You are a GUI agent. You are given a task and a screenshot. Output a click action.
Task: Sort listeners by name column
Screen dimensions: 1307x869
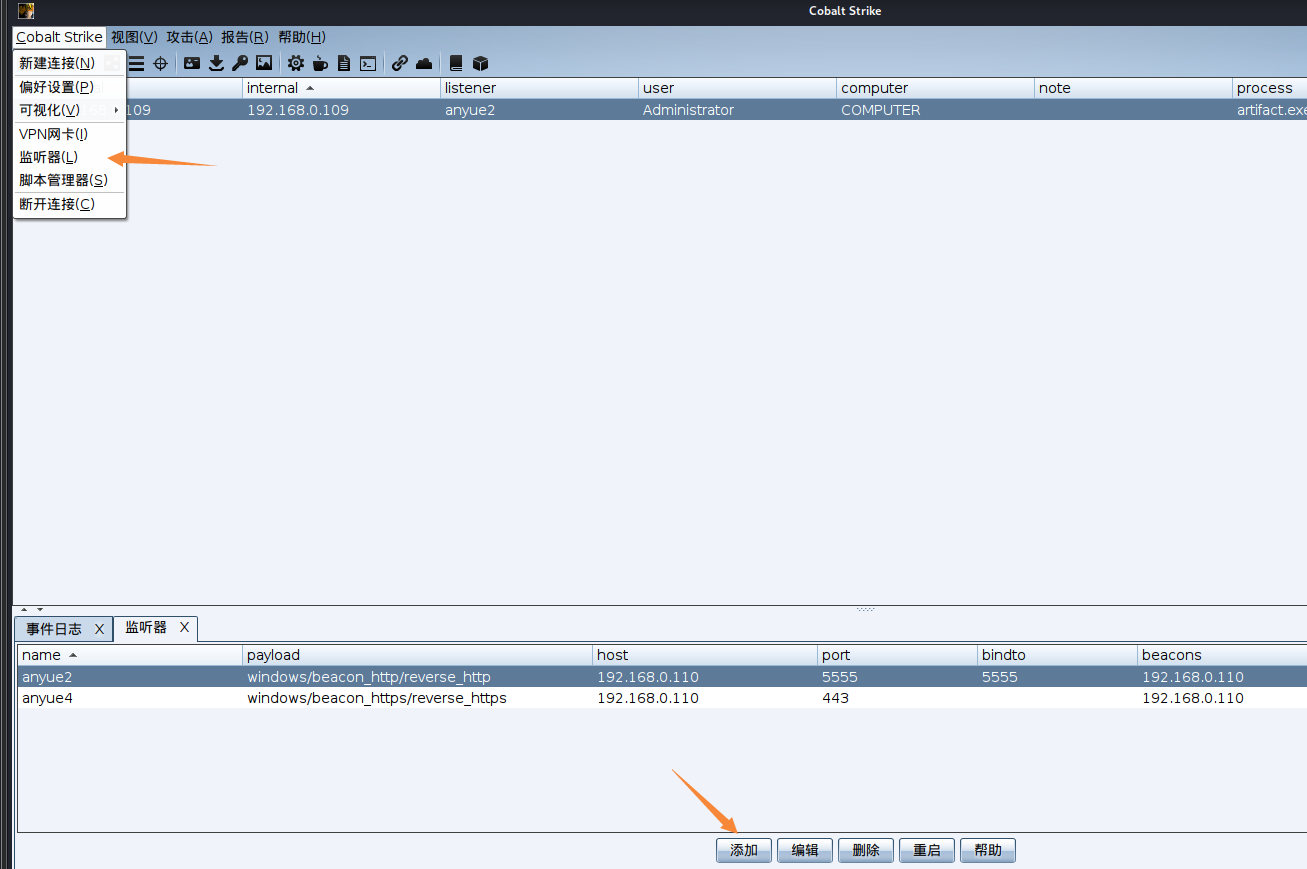coord(131,655)
